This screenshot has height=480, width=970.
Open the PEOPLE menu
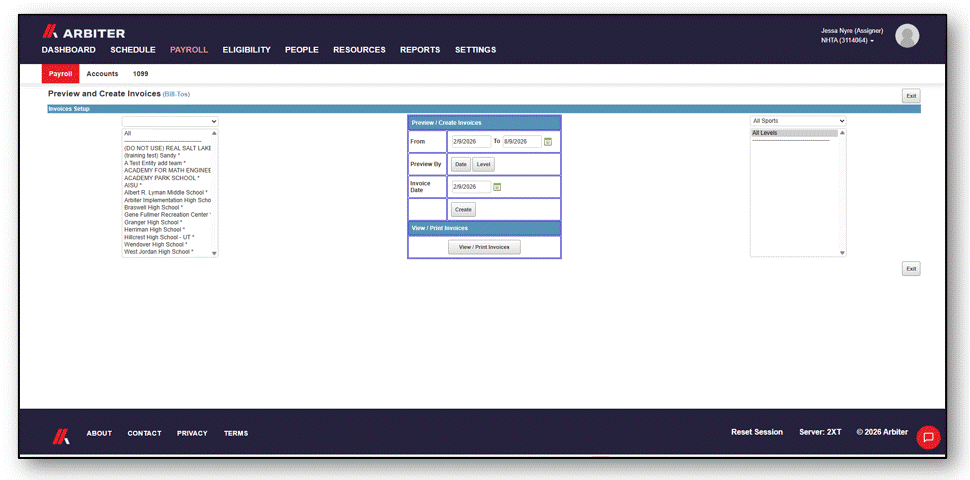pyautogui.click(x=302, y=50)
